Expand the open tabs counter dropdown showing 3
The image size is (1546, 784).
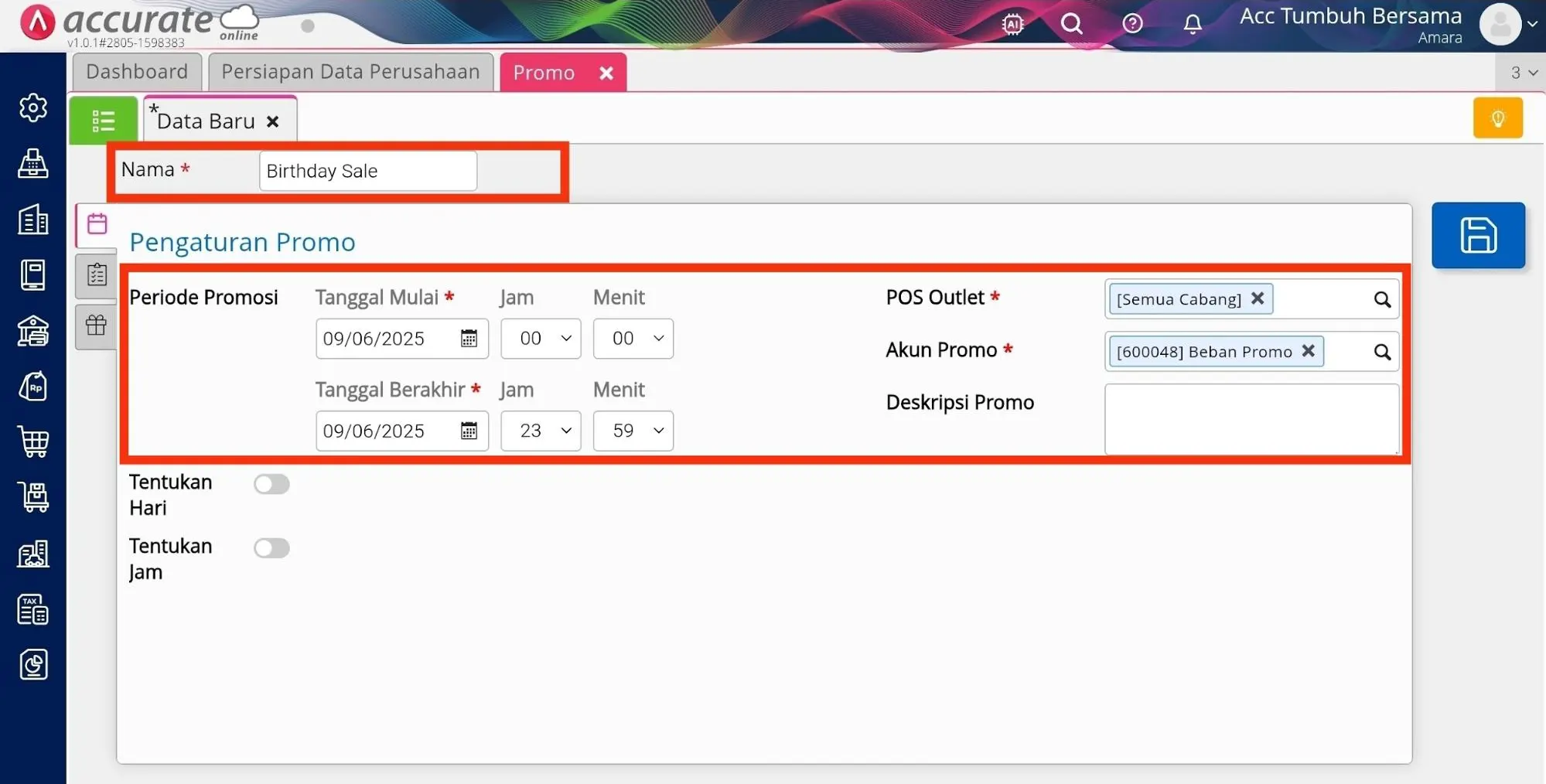1522,72
